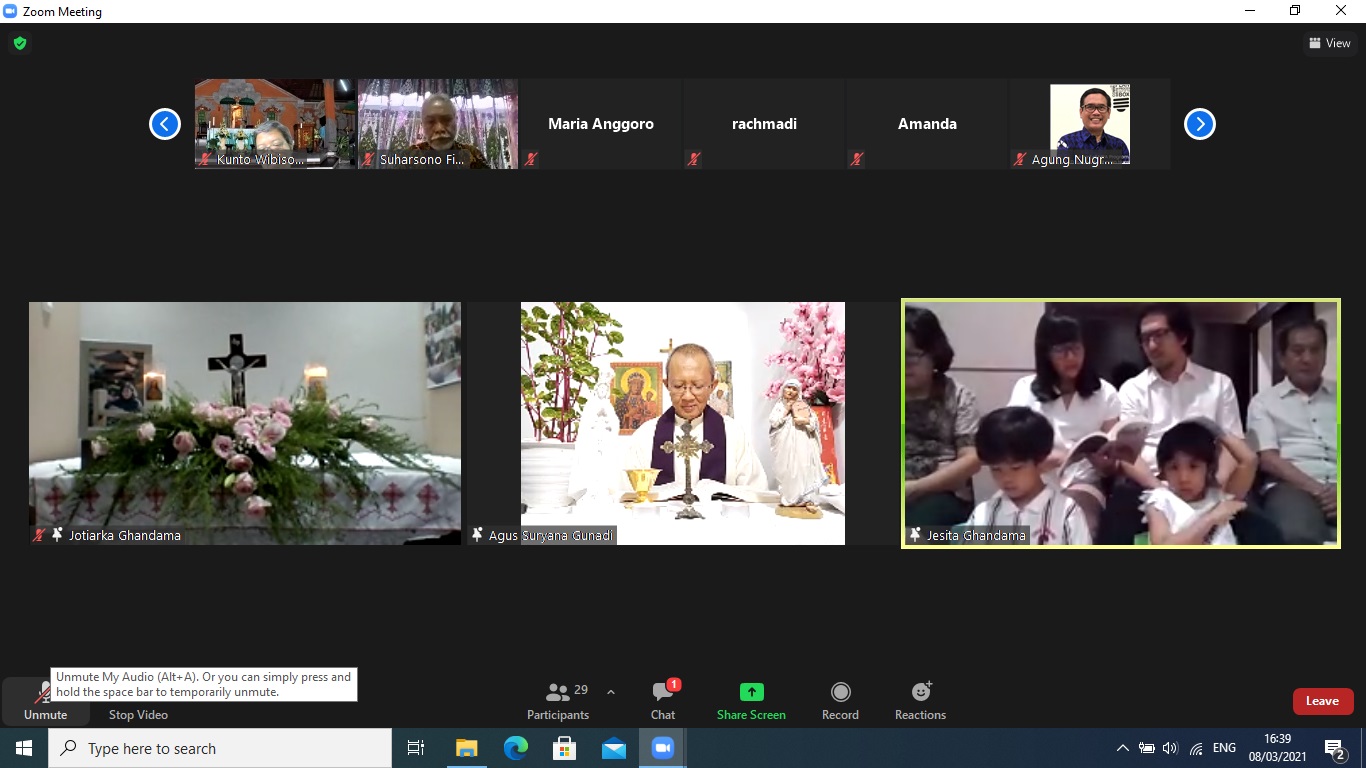Select Amanda's participant tile

pyautogui.click(x=927, y=124)
